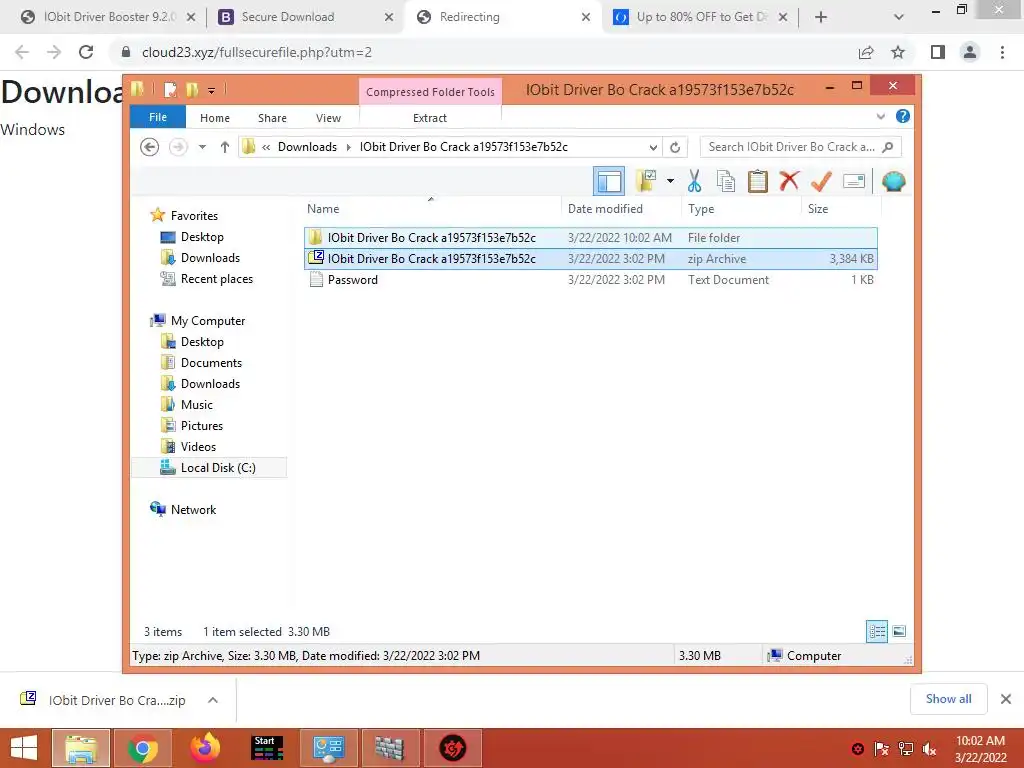The height and width of the screenshot is (768, 1024).
Task: Click Show all downloads button
Action: (948, 699)
